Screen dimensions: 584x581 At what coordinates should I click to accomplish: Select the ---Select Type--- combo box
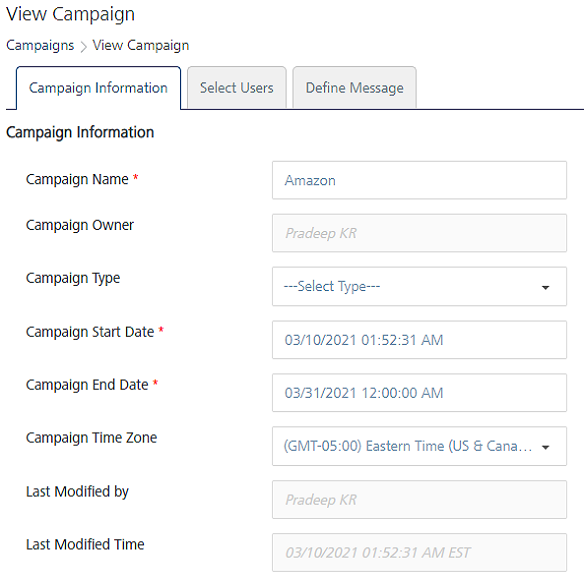(x=419, y=286)
